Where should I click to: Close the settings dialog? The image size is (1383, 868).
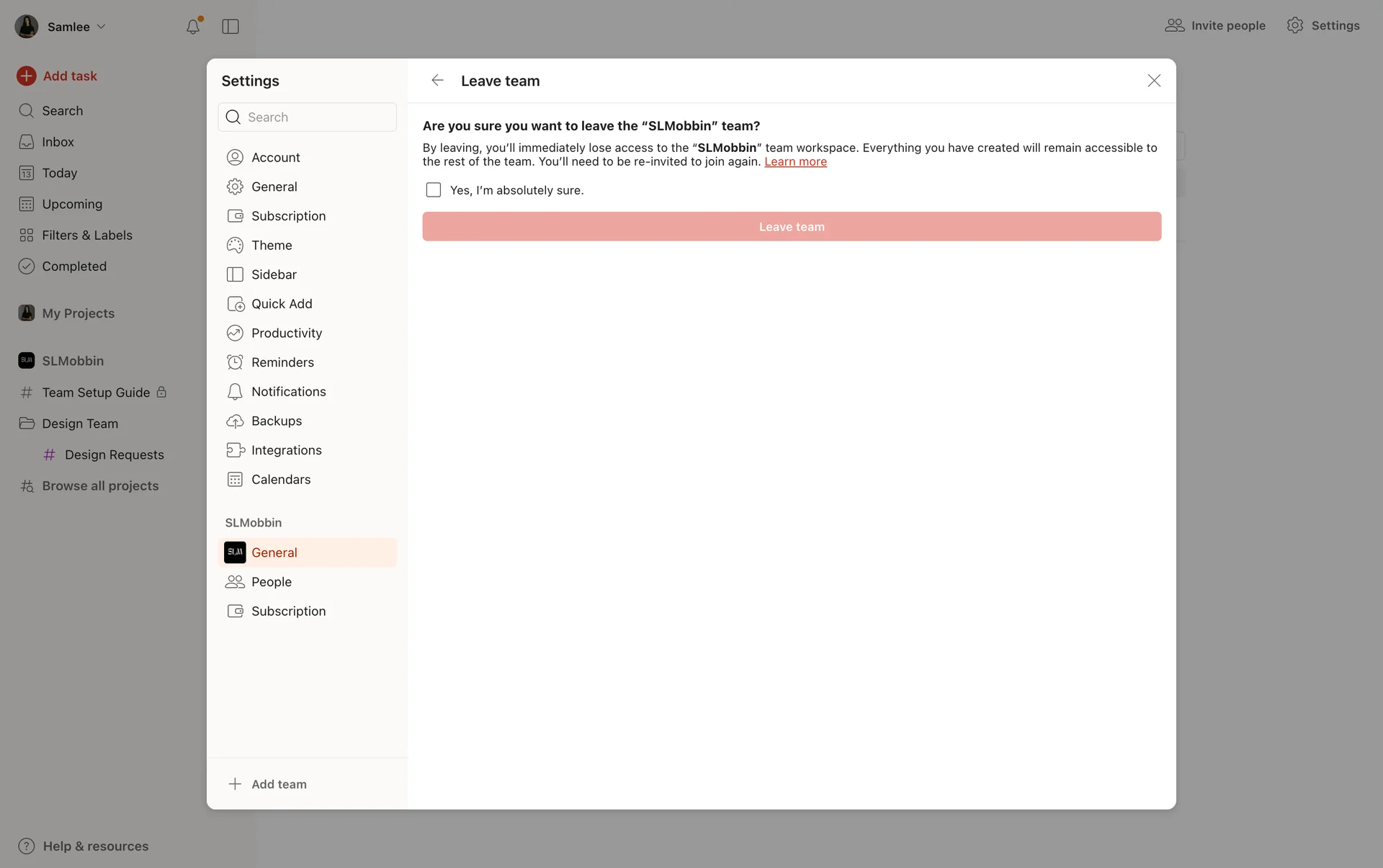(x=1154, y=81)
